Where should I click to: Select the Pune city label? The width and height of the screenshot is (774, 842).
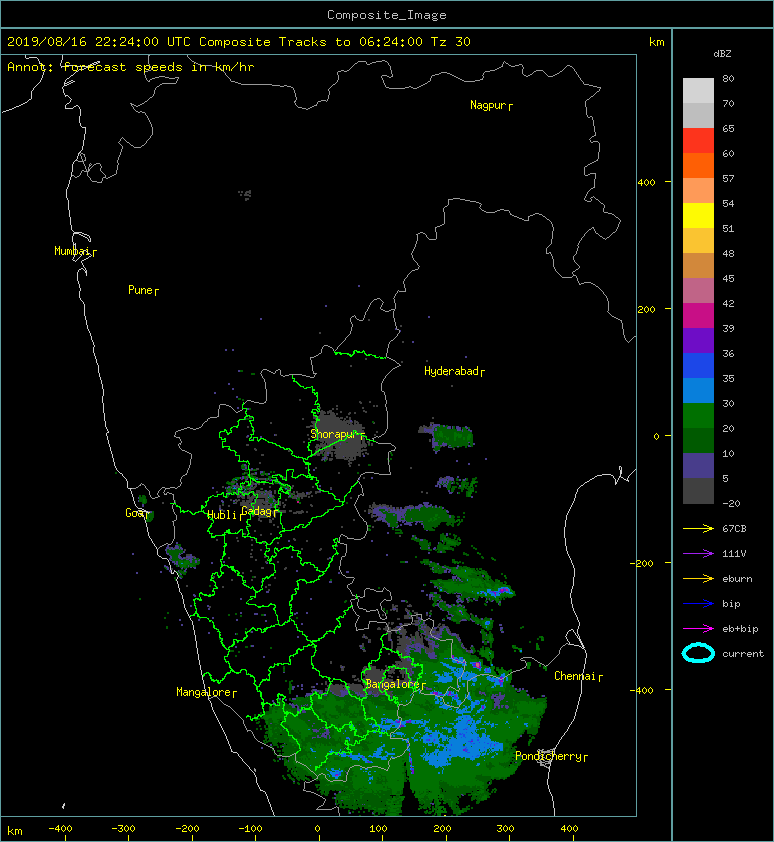tap(143, 290)
